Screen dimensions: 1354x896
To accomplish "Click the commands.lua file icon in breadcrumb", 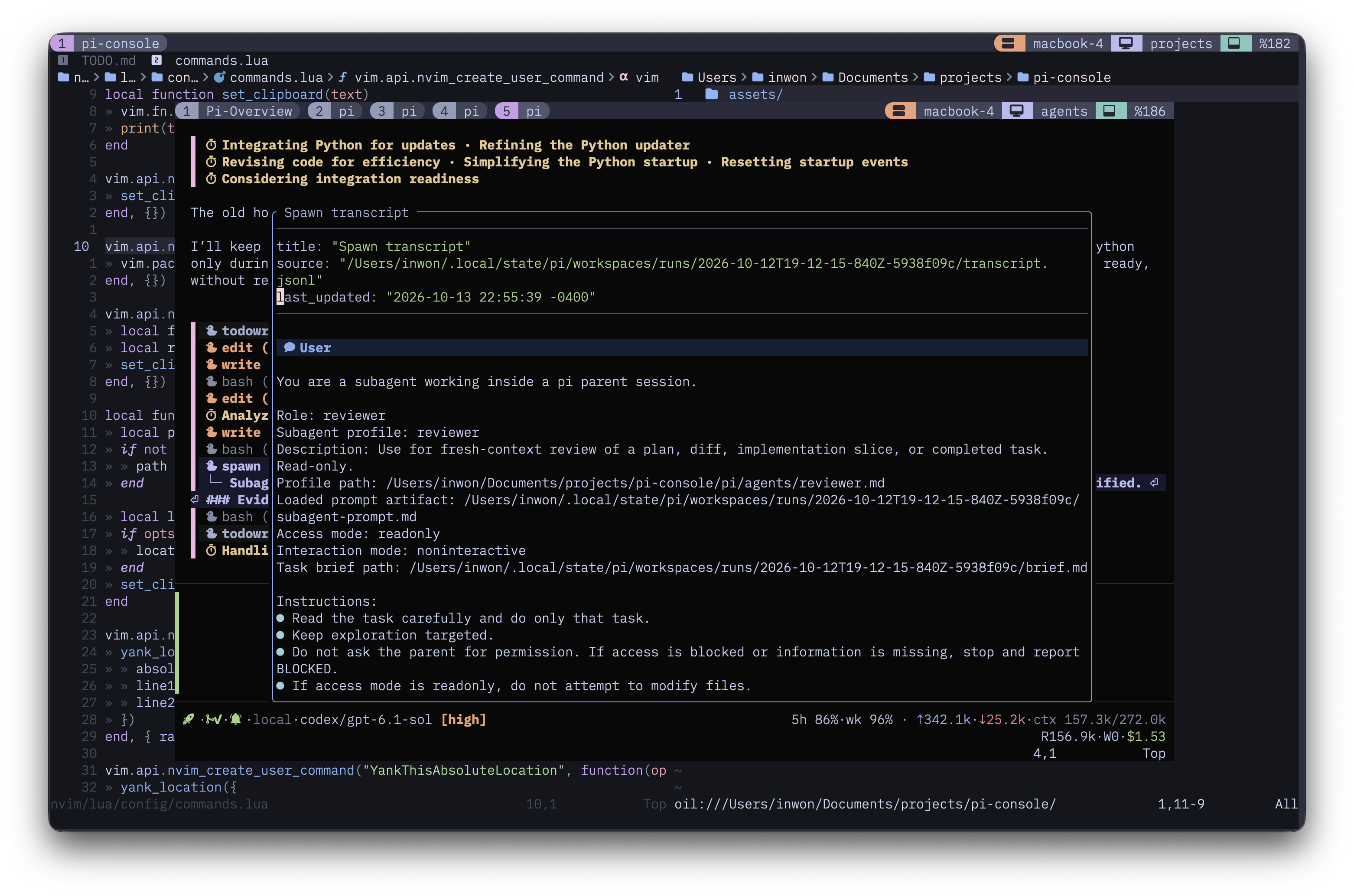I will [219, 77].
